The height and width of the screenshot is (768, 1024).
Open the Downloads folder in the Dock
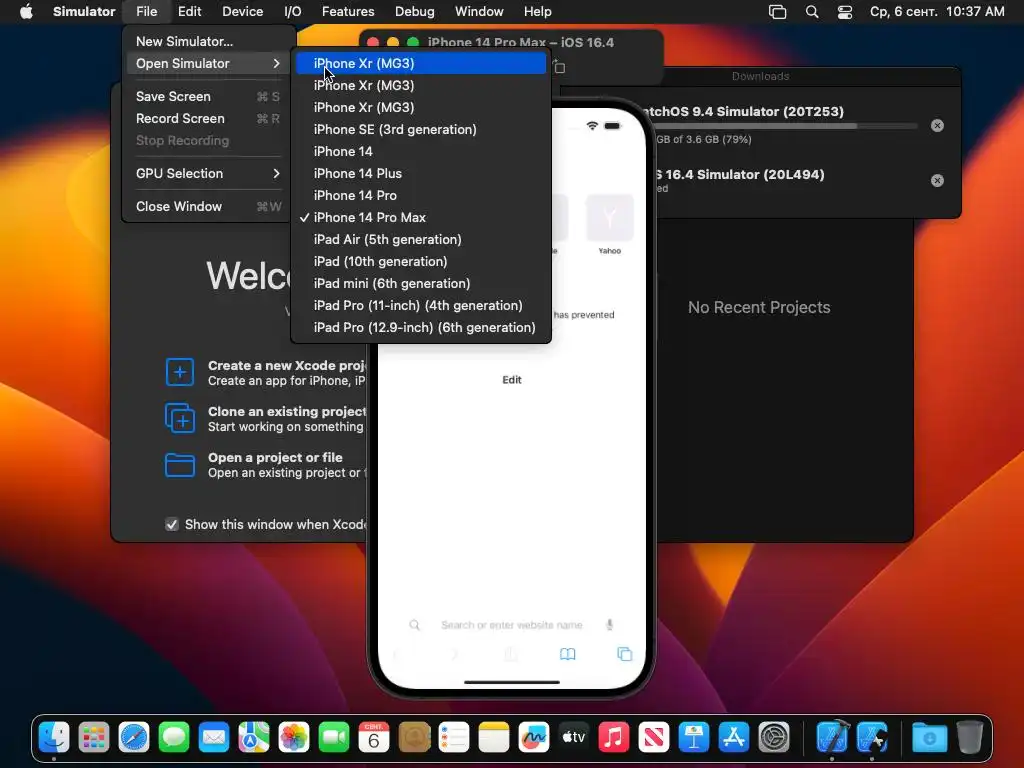(x=929, y=738)
